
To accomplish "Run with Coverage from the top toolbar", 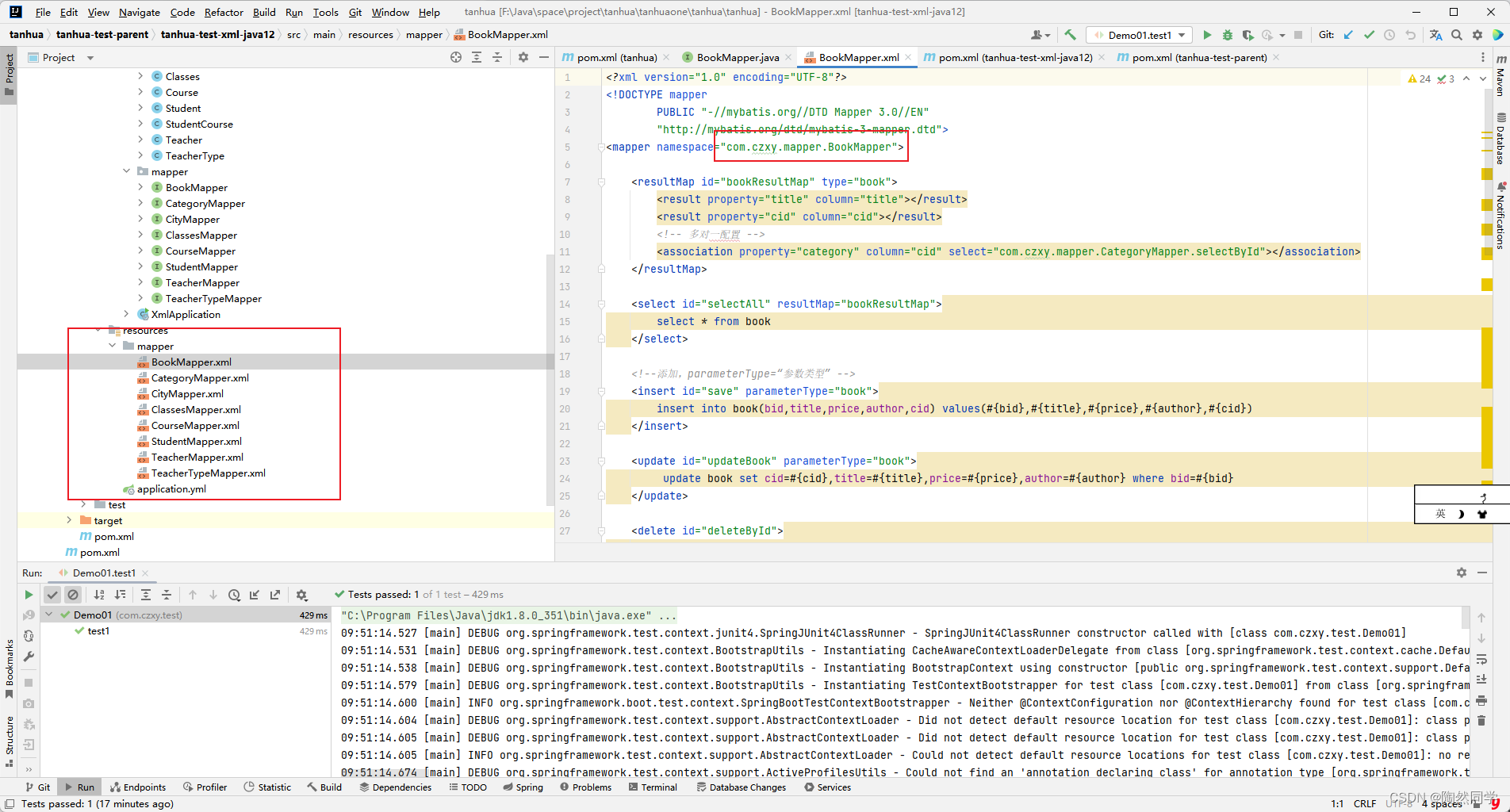I will (1247, 35).
